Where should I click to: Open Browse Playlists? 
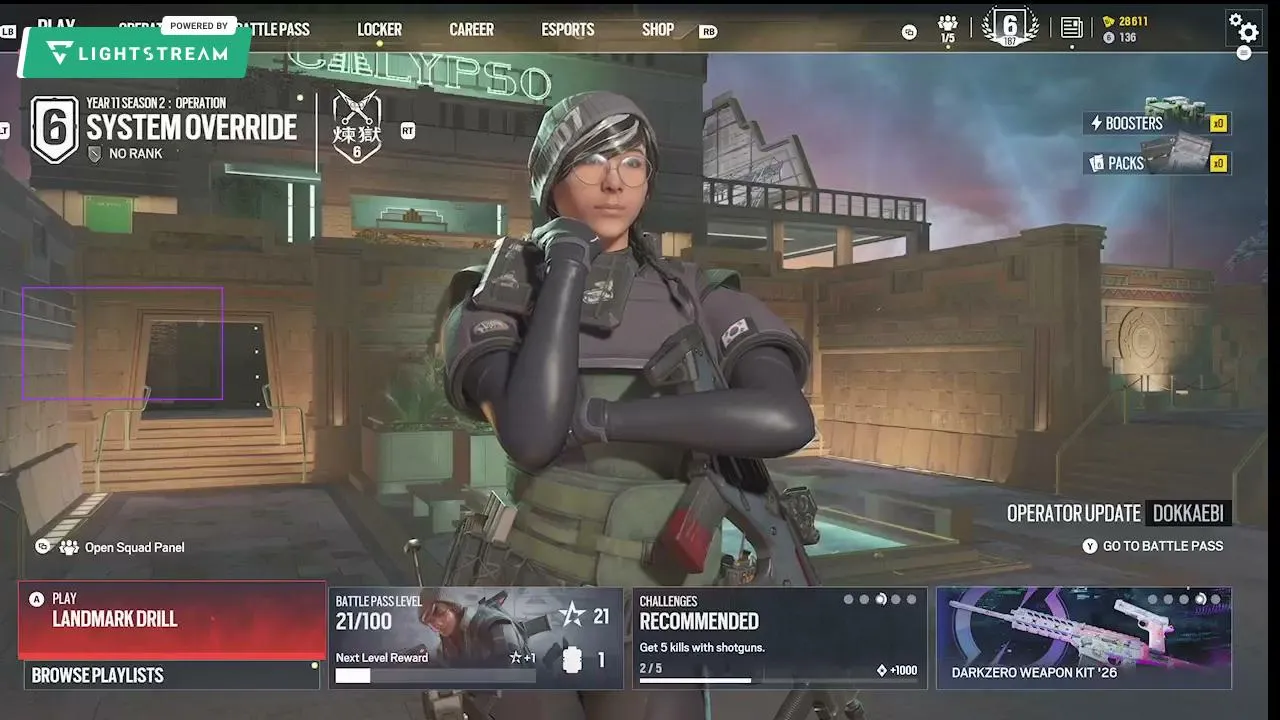click(x=172, y=675)
